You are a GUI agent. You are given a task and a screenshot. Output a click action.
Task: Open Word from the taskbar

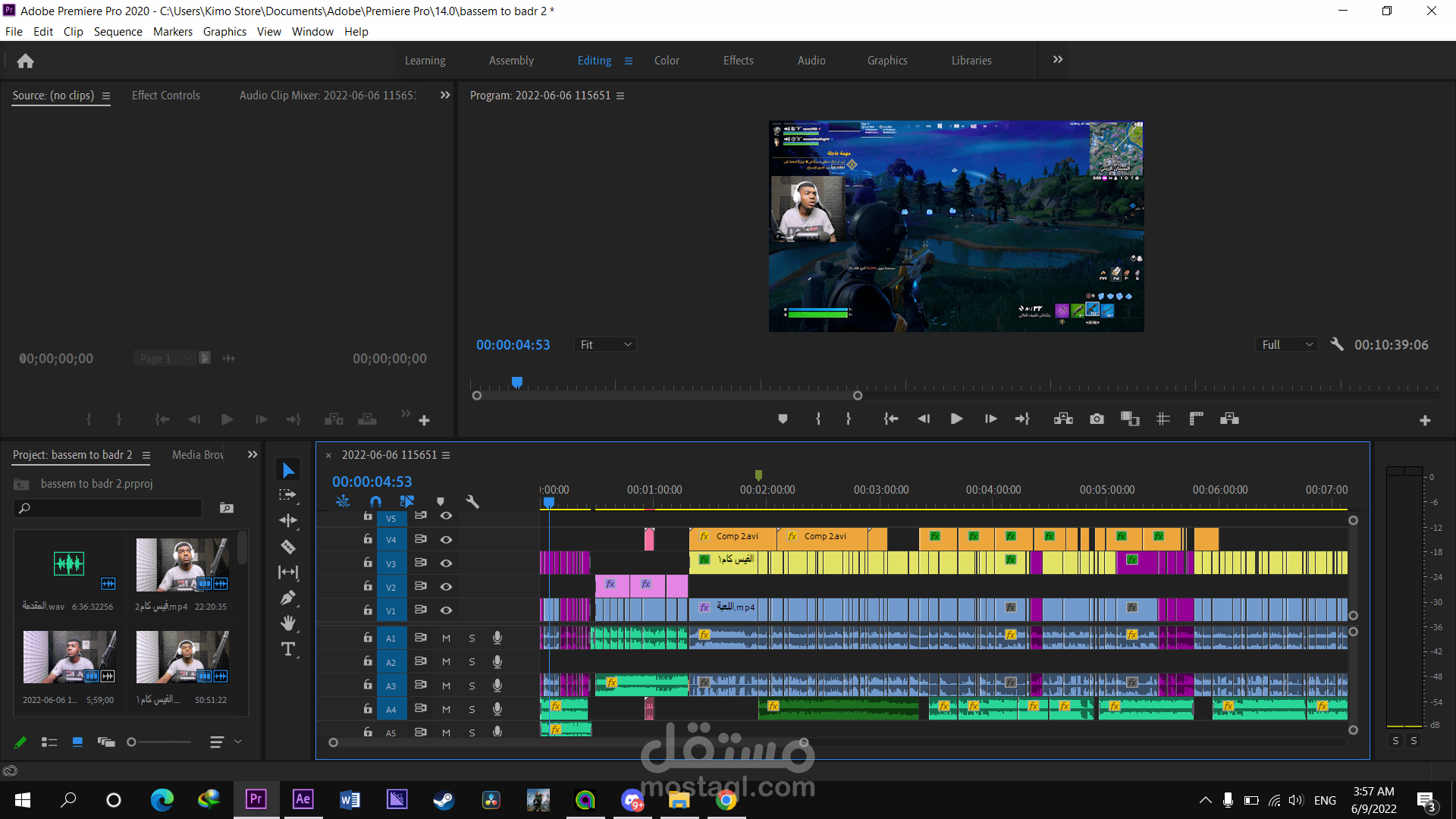click(350, 799)
